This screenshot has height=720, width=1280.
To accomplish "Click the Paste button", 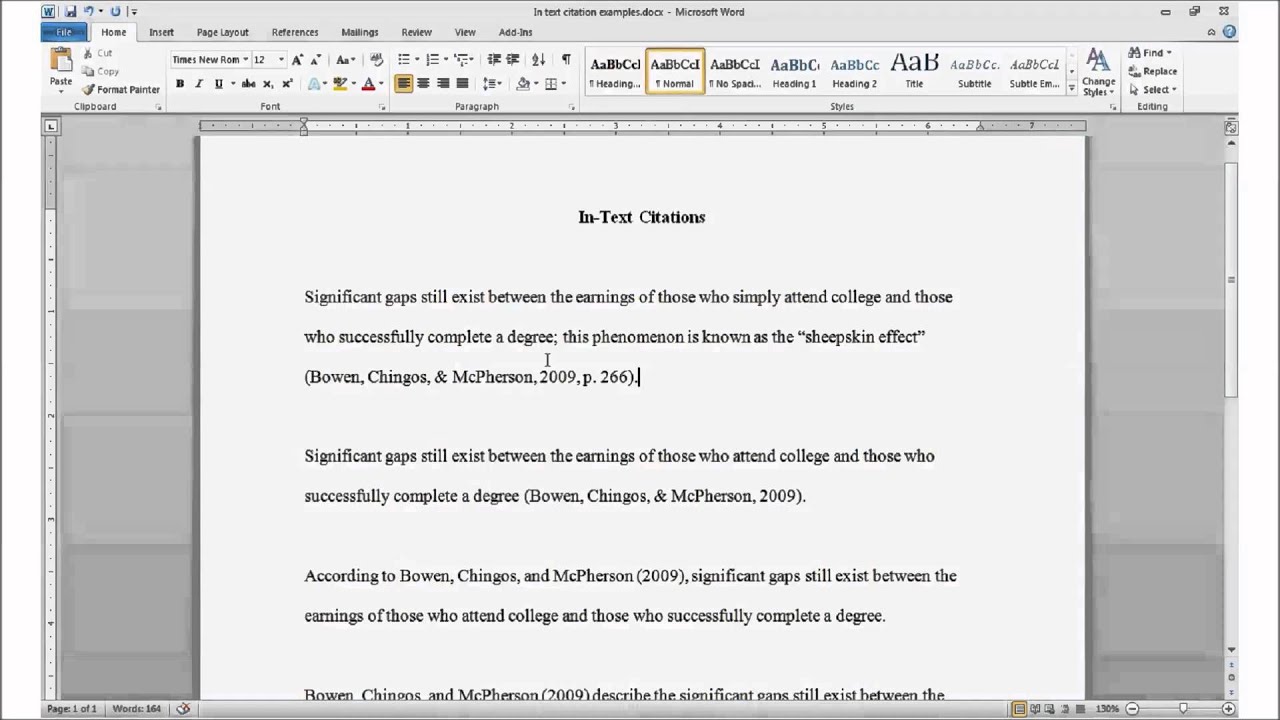I will click(61, 70).
